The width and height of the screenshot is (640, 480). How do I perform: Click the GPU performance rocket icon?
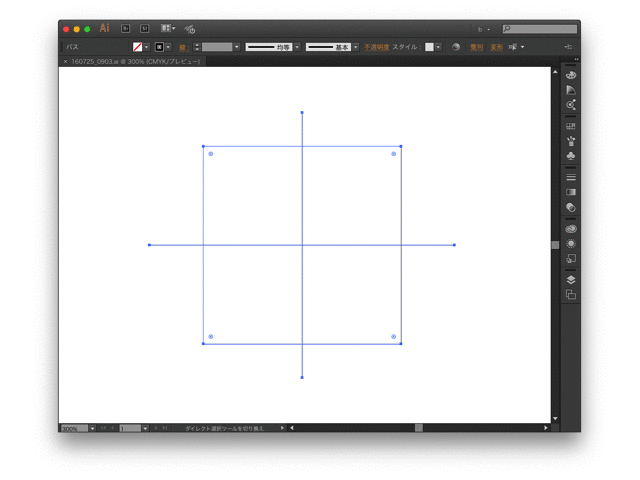(x=190, y=29)
